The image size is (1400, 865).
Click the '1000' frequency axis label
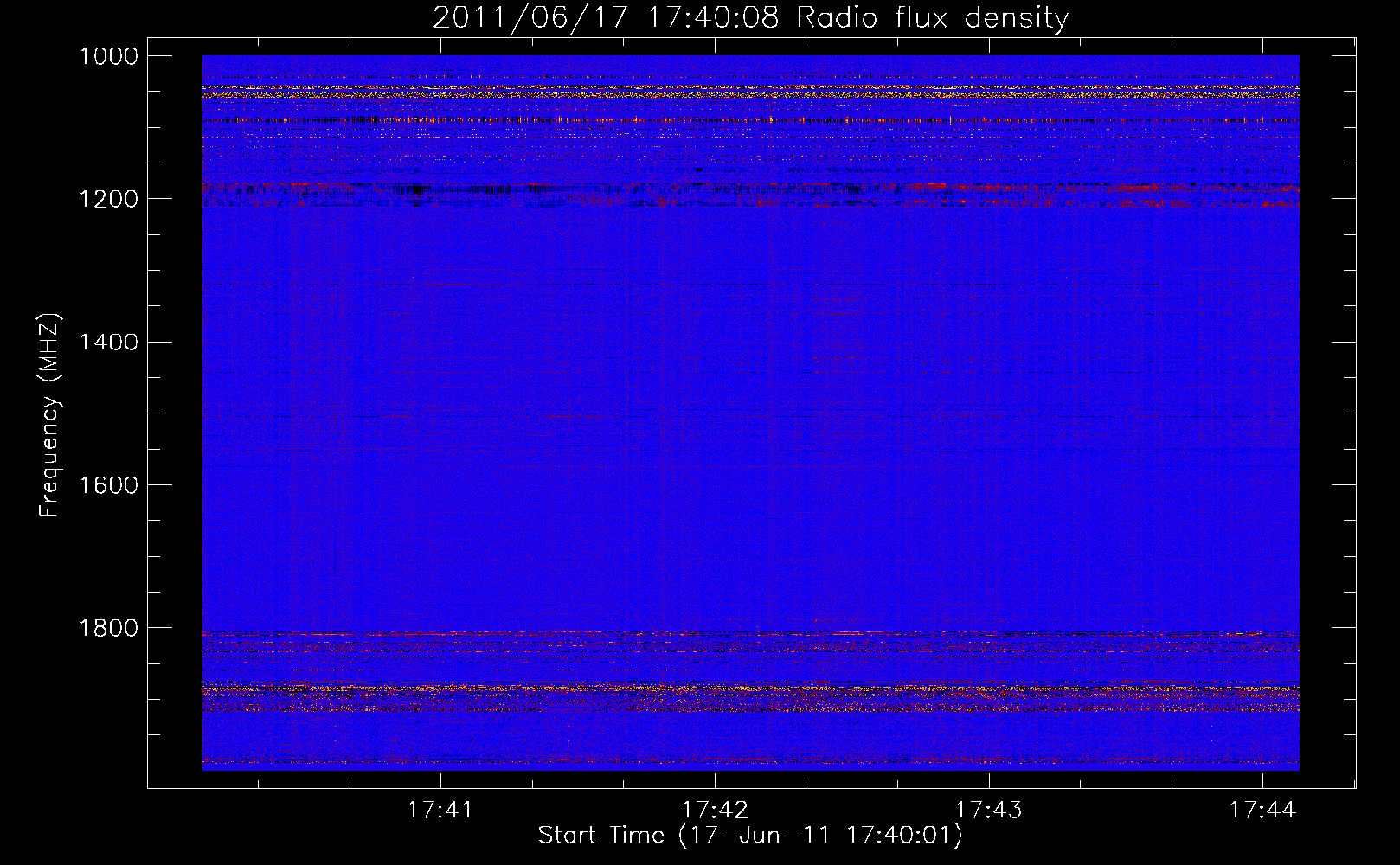tap(109, 56)
